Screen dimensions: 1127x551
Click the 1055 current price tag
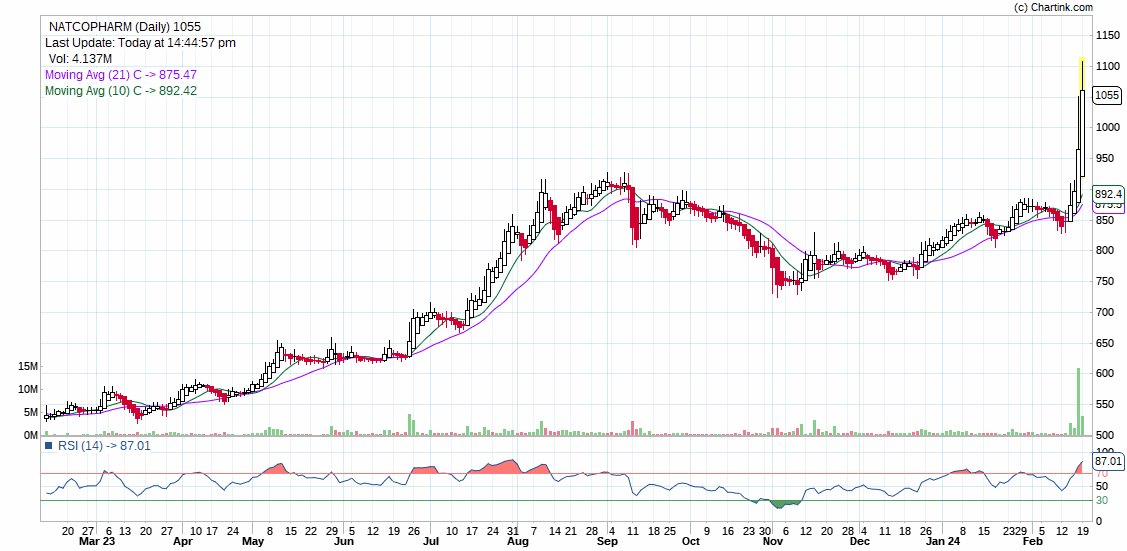pos(1107,96)
